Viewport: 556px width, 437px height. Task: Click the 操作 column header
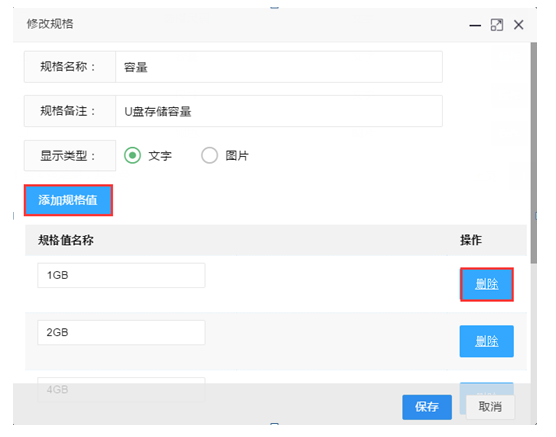(471, 240)
